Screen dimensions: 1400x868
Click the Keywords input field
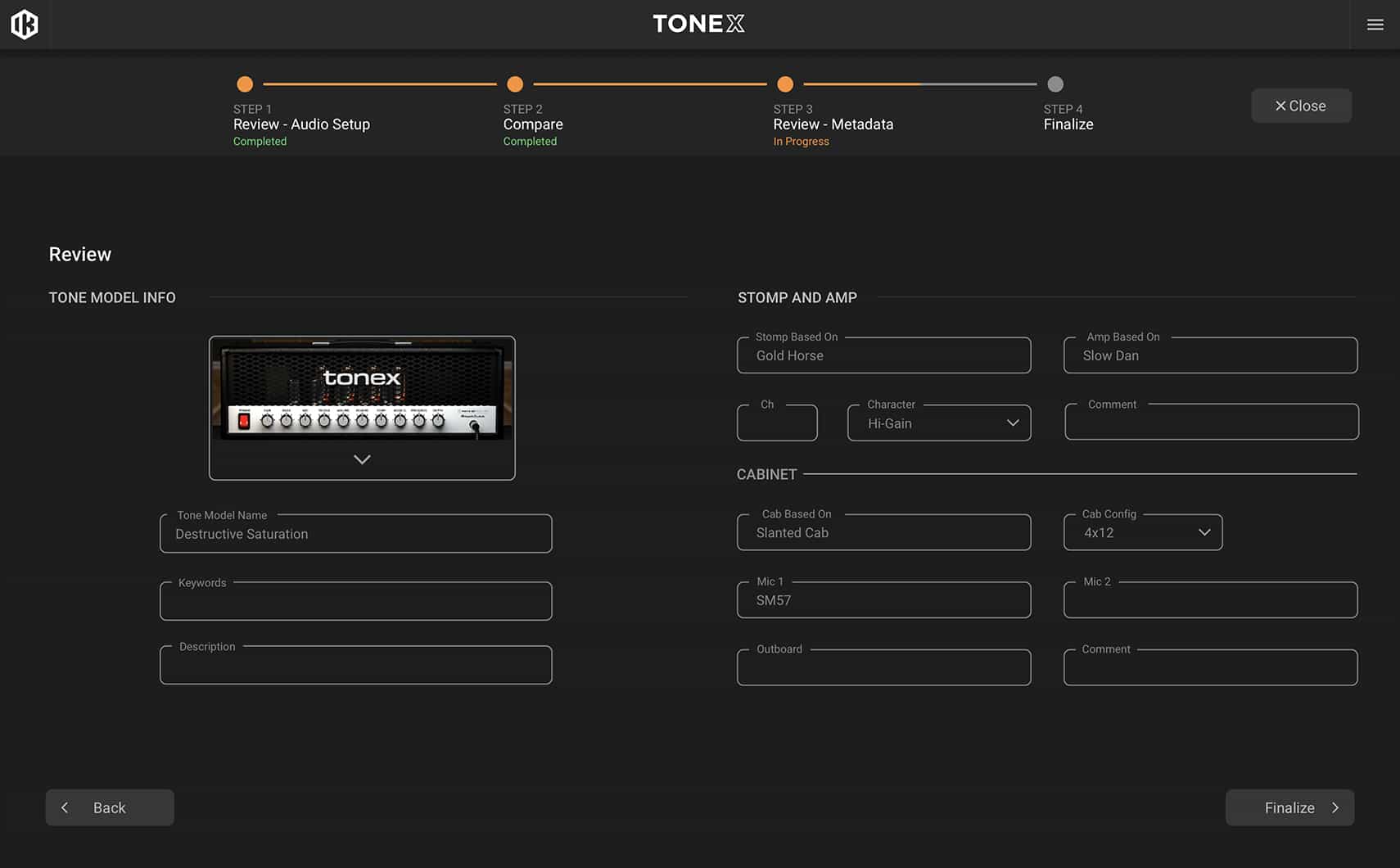356,601
